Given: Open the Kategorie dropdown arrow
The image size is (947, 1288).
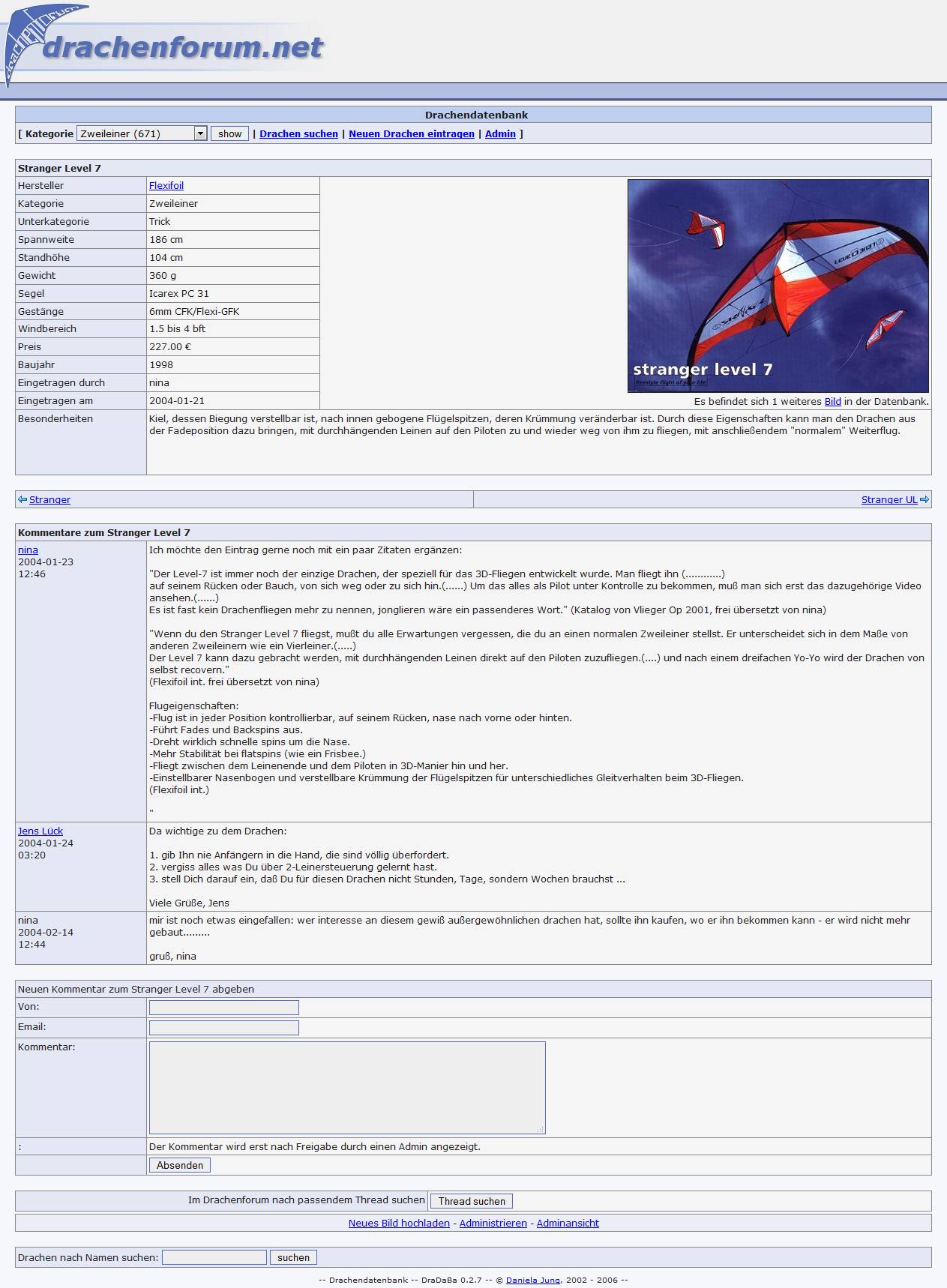Looking at the screenshot, I should (200, 133).
